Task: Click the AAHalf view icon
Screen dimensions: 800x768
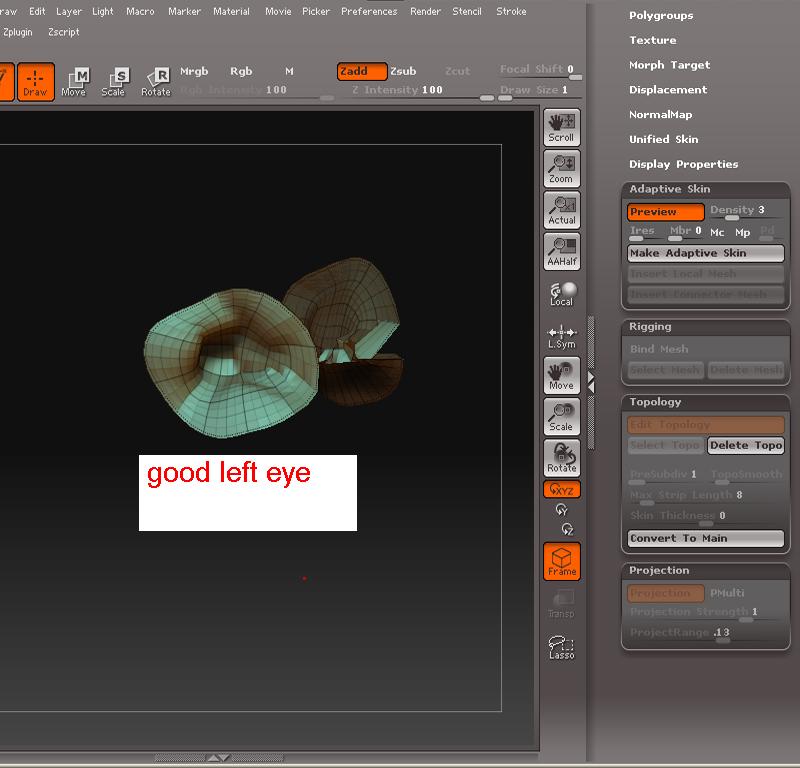Action: click(561, 251)
